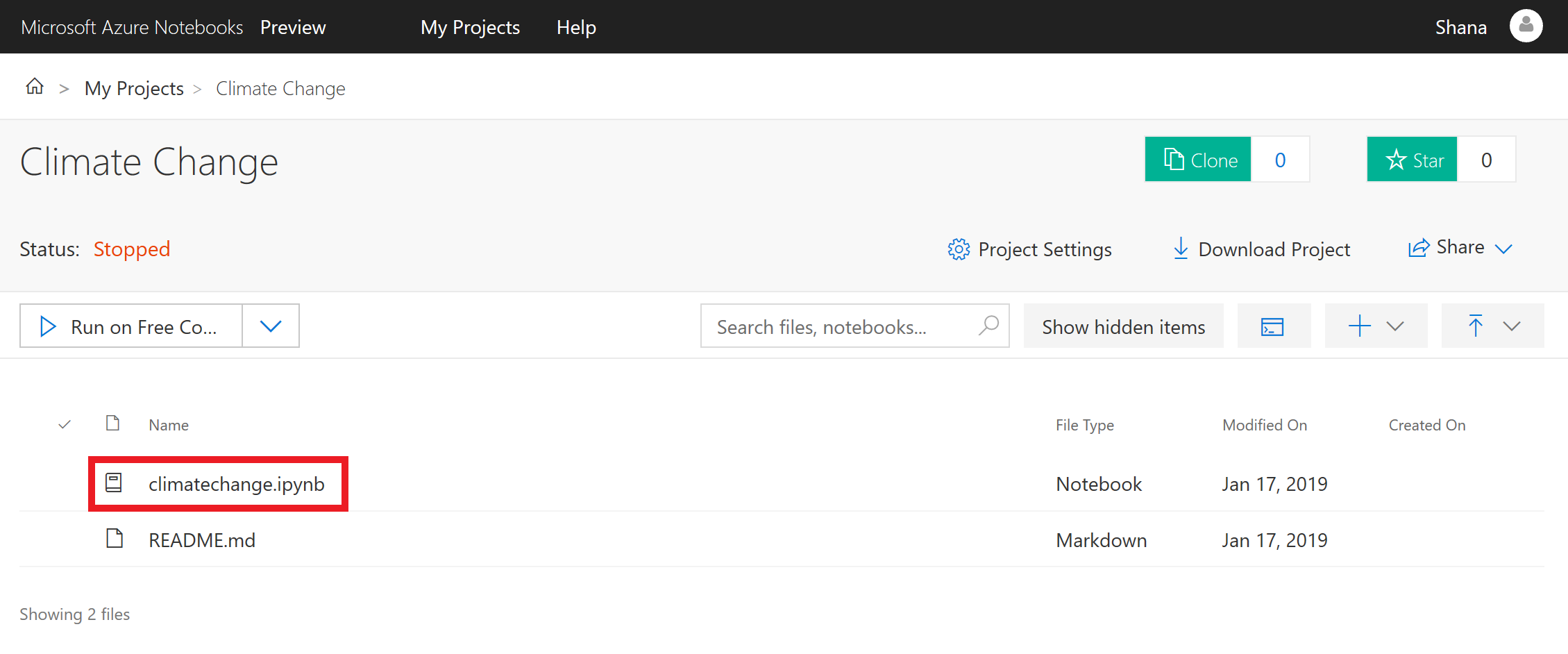Click the Project Settings gear icon
The height and width of the screenshot is (654, 1568).
[959, 249]
